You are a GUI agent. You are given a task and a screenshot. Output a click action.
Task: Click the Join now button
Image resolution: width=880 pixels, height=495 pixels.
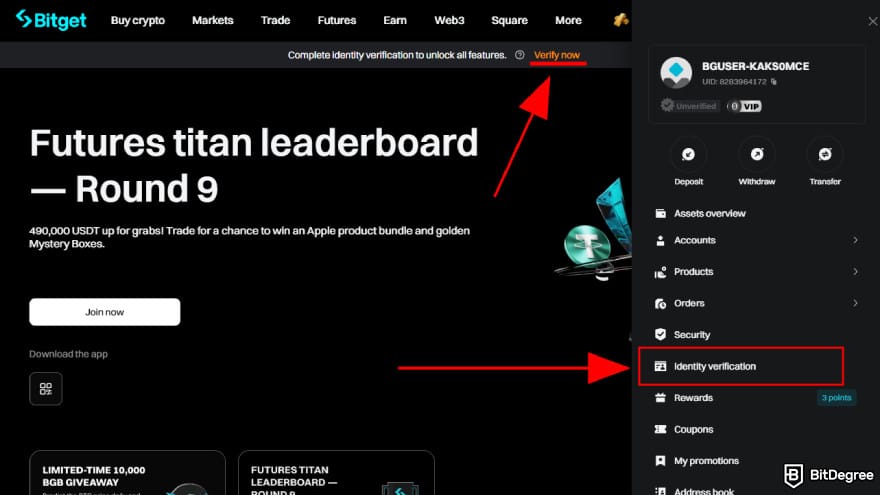105,312
